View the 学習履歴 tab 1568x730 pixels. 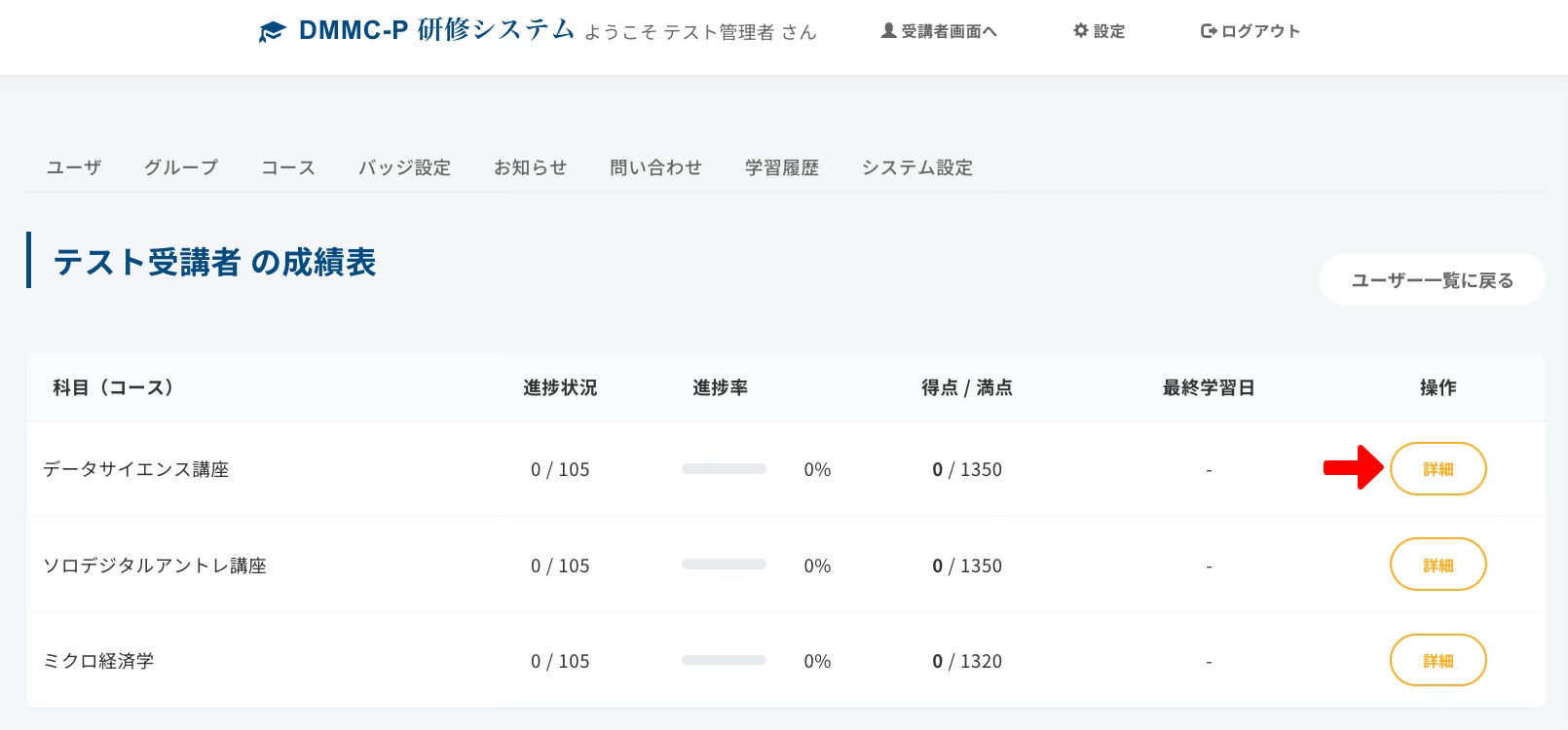781,167
